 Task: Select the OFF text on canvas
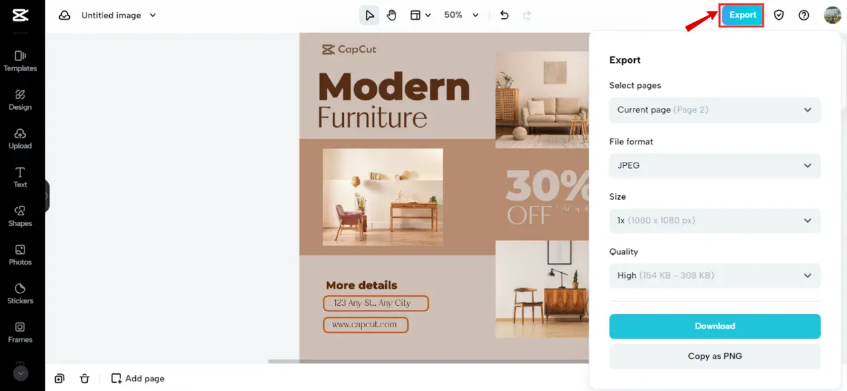click(x=529, y=215)
